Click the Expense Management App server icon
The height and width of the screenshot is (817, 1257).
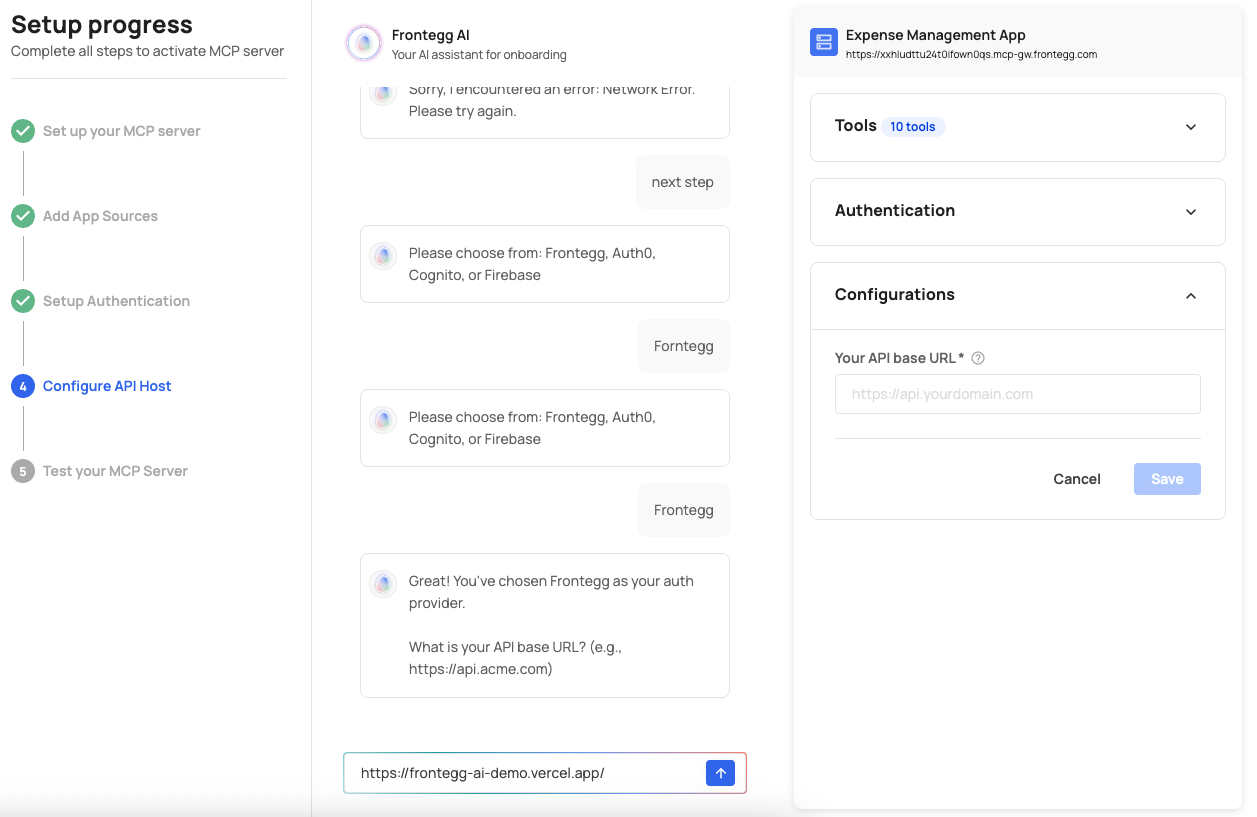(824, 42)
